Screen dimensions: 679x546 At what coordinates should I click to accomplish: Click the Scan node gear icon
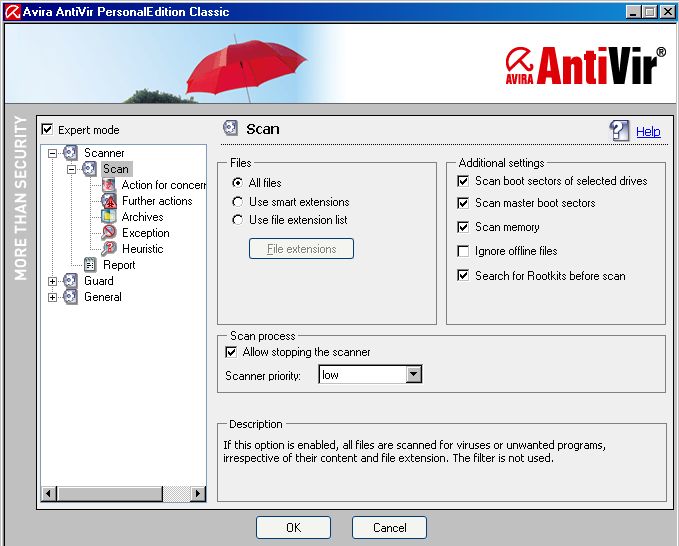tap(90, 169)
